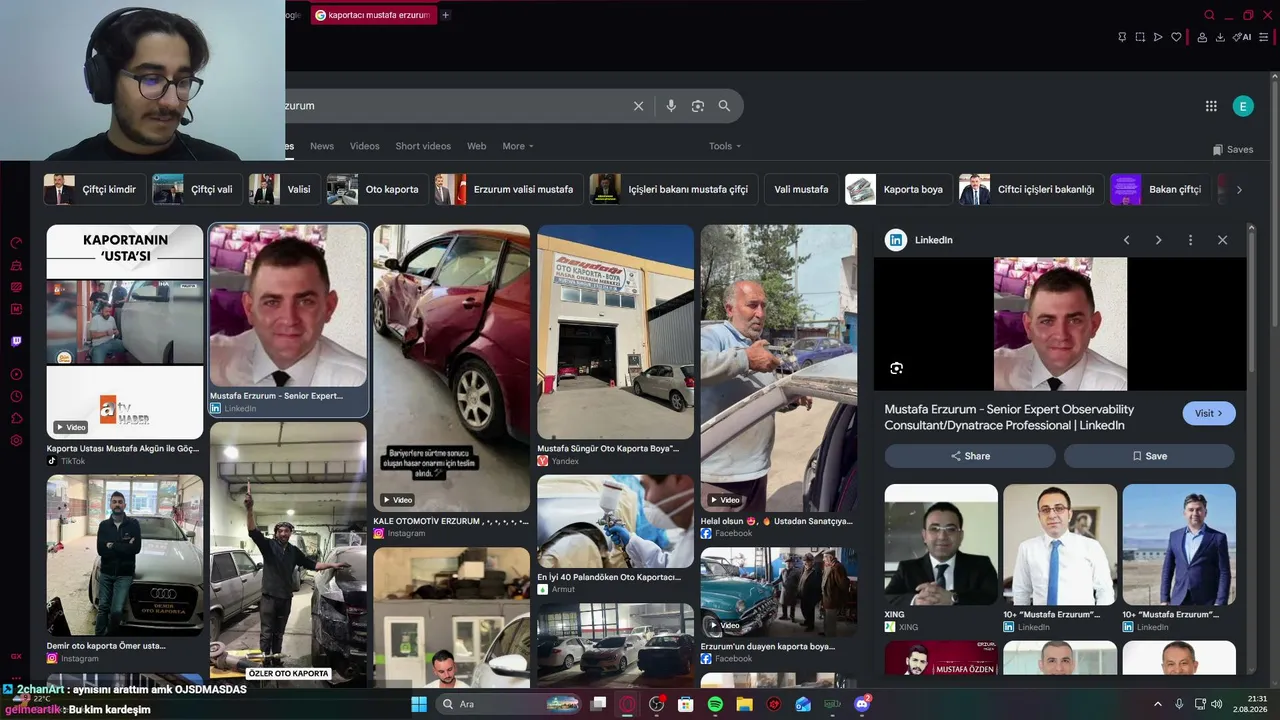Clear the search box text
This screenshot has height=720, width=1280.
(x=638, y=106)
